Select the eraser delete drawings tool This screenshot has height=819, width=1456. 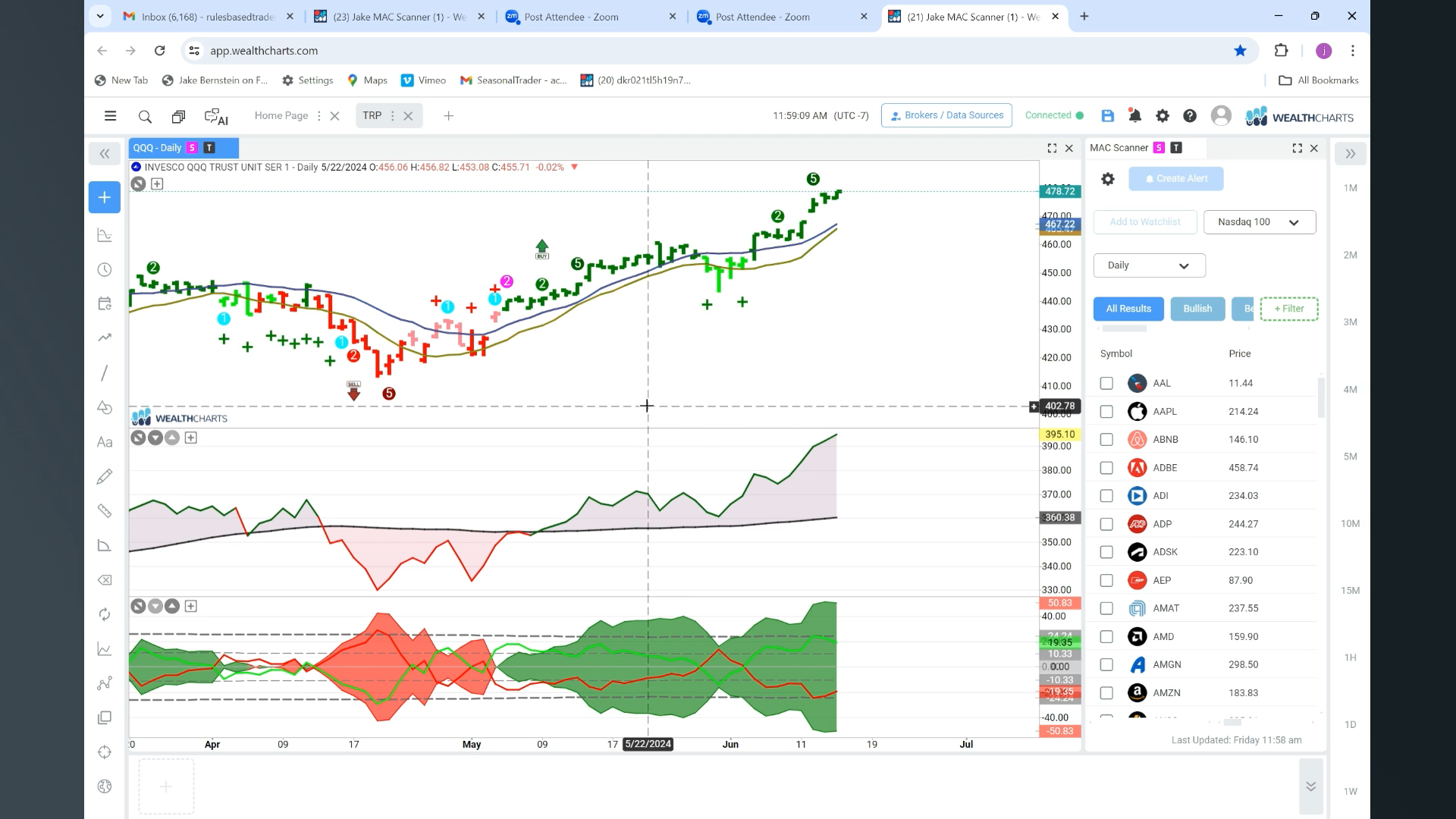[x=105, y=580]
